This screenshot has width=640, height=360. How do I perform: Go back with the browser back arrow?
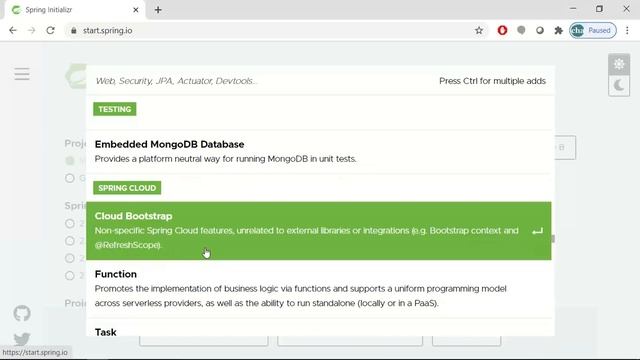pos(13,30)
